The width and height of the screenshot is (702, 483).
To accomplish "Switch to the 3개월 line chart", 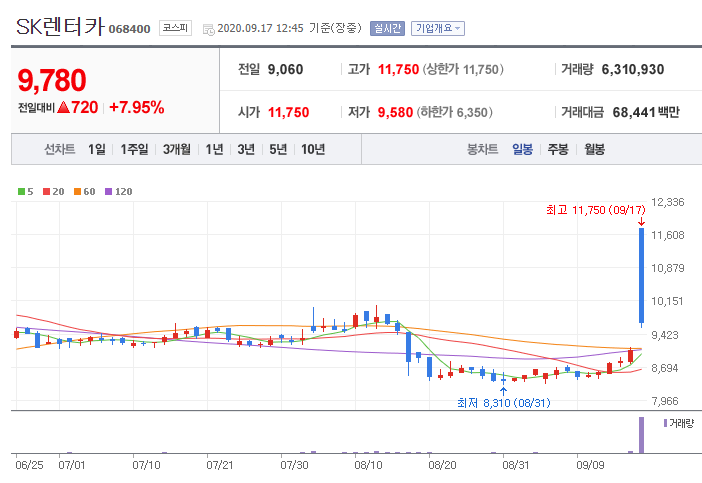I will point(177,149).
